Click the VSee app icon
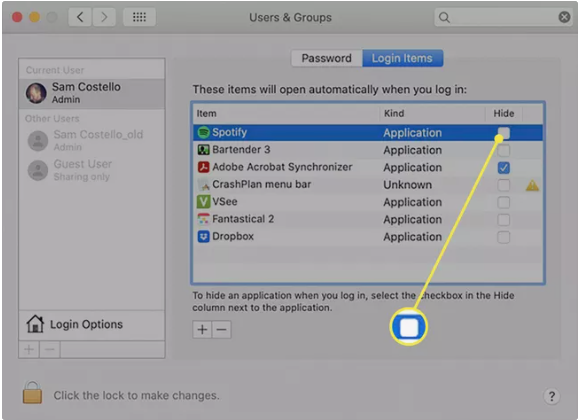 [203, 201]
